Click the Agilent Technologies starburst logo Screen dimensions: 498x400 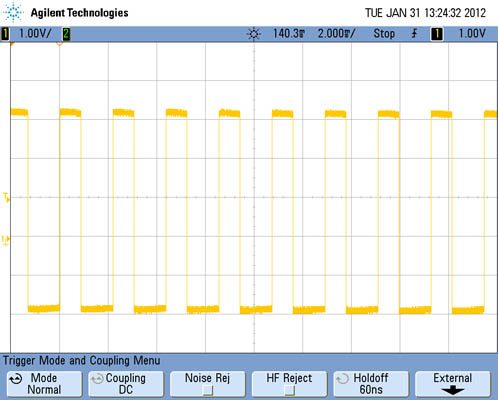13,12
